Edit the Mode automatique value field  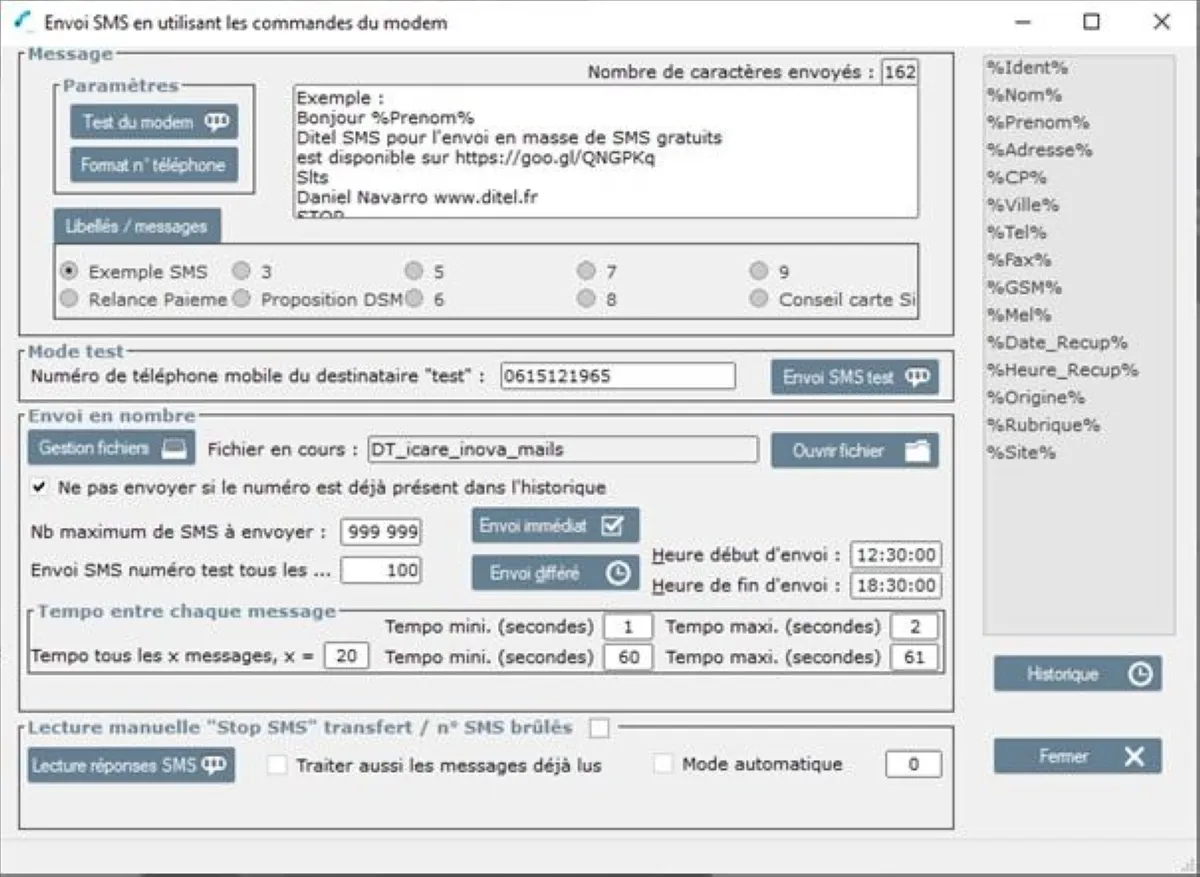coord(913,764)
